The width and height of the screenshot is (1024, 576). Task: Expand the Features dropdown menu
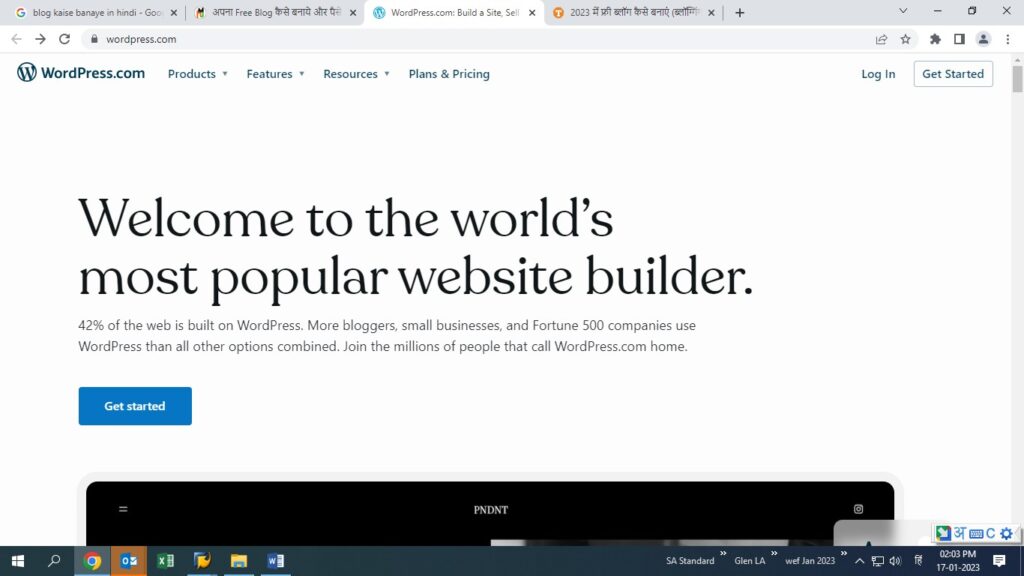275,74
